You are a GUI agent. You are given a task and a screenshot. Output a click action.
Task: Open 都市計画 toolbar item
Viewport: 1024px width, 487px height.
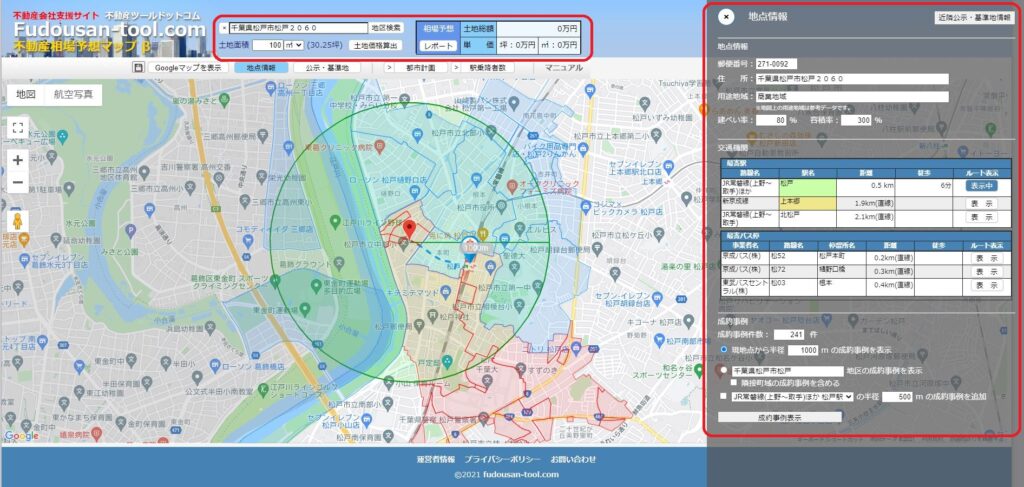click(x=421, y=67)
